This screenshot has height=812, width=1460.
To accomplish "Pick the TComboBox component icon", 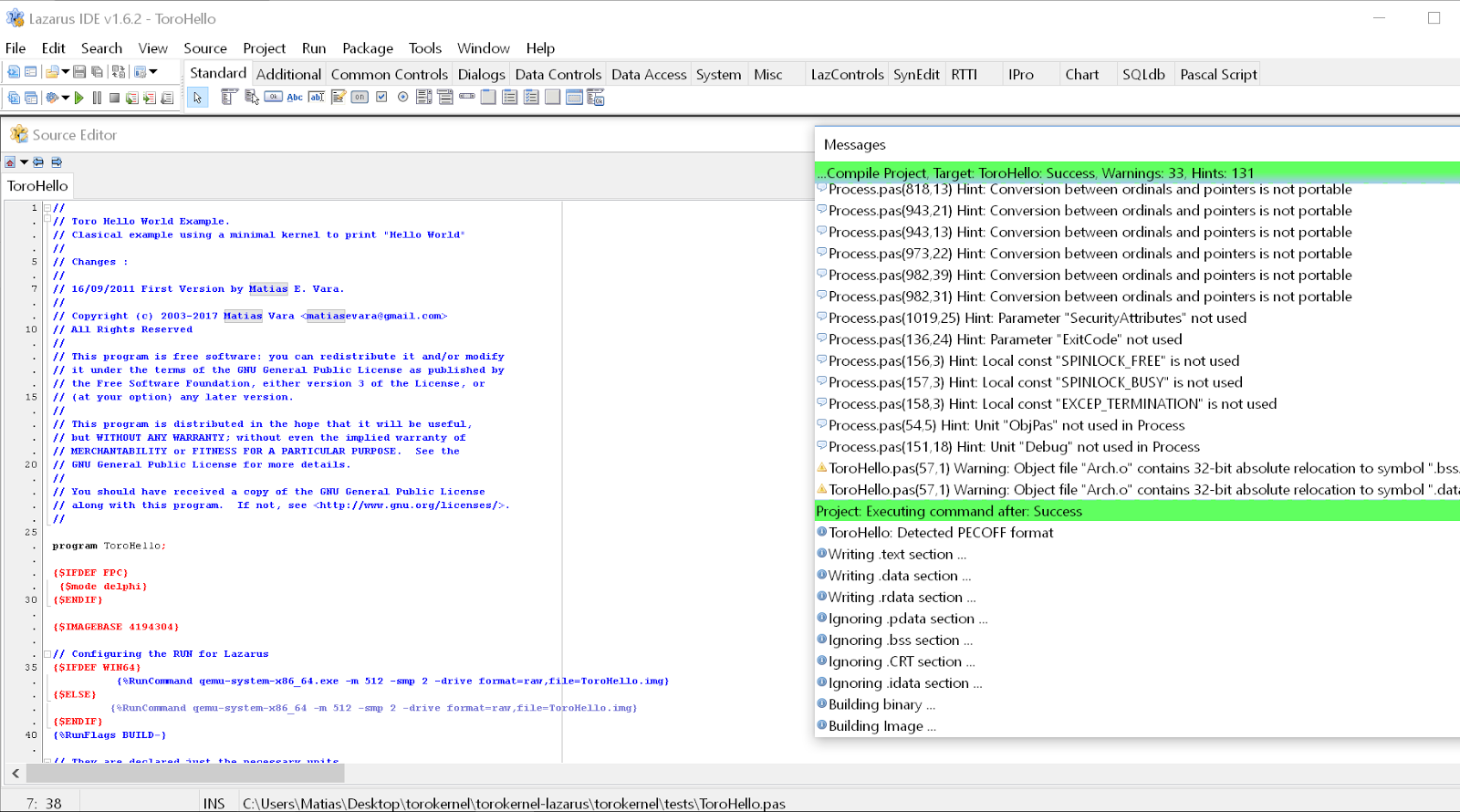I will (445, 97).
